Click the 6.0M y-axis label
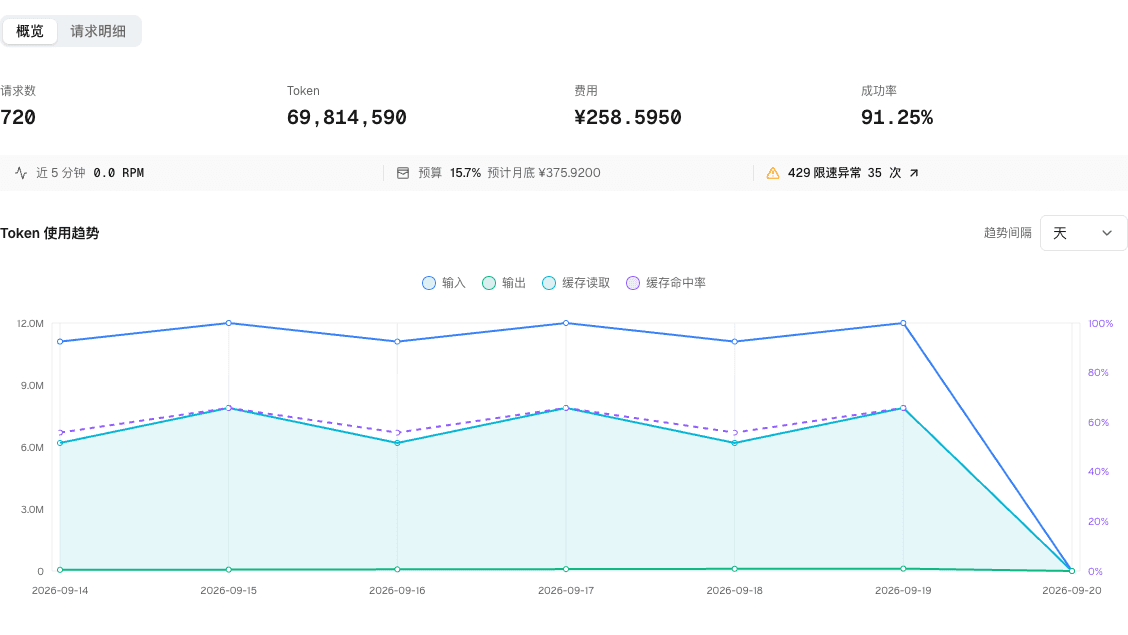 click(x=32, y=447)
